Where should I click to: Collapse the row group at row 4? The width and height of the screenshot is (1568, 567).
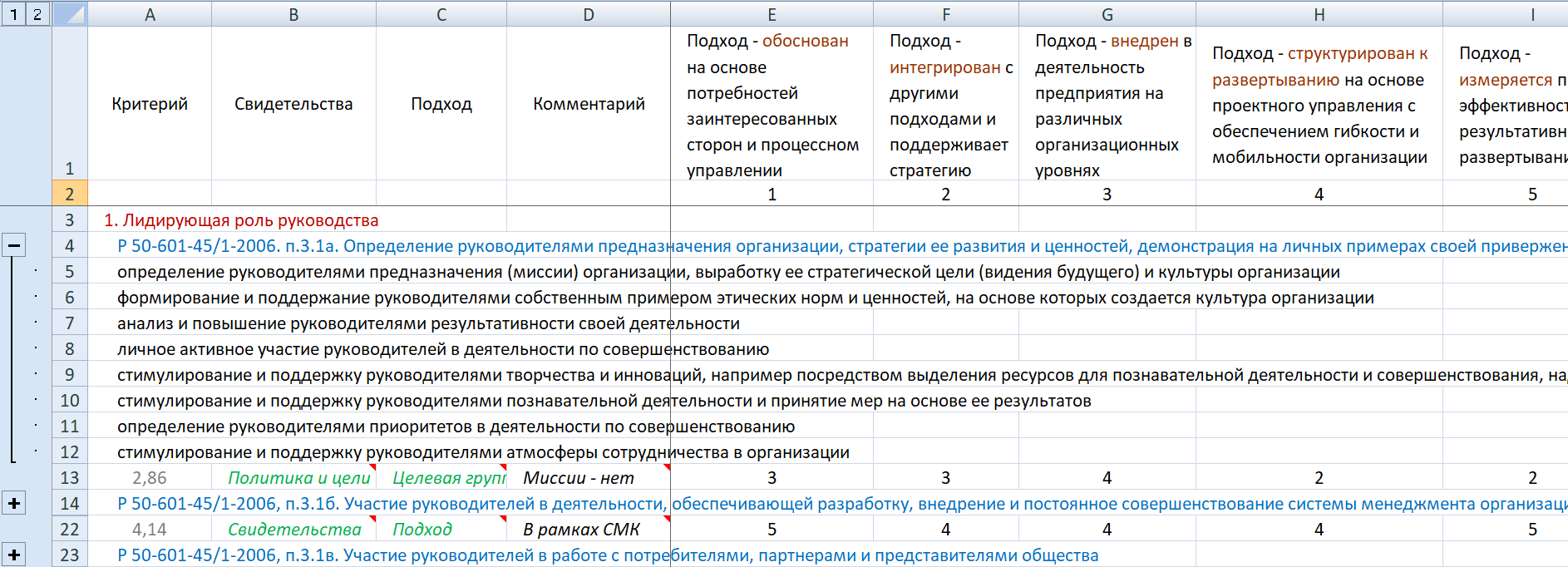point(14,245)
